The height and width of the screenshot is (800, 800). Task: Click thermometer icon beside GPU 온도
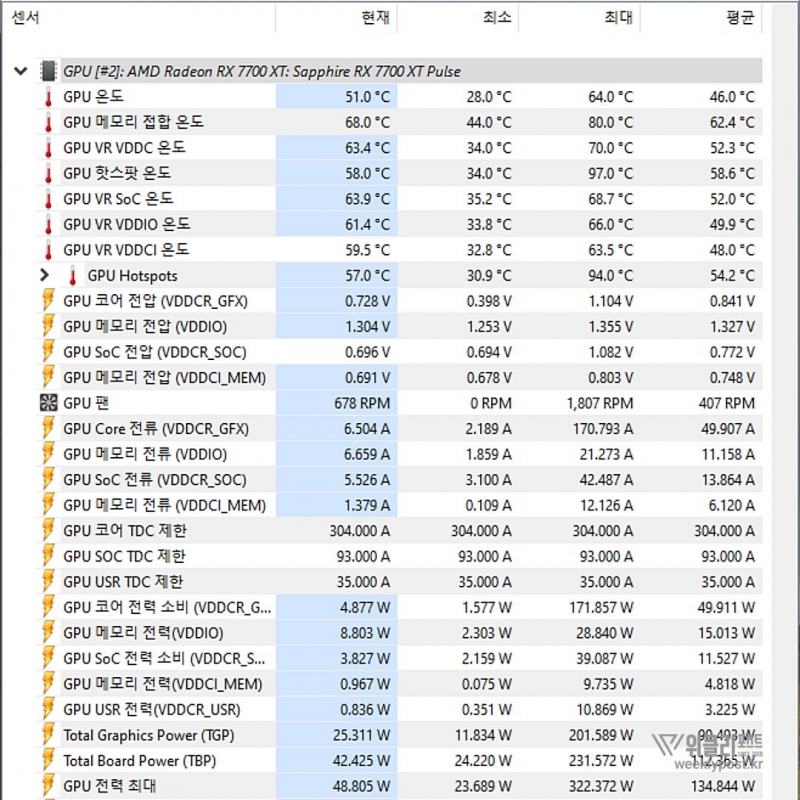coord(47,97)
